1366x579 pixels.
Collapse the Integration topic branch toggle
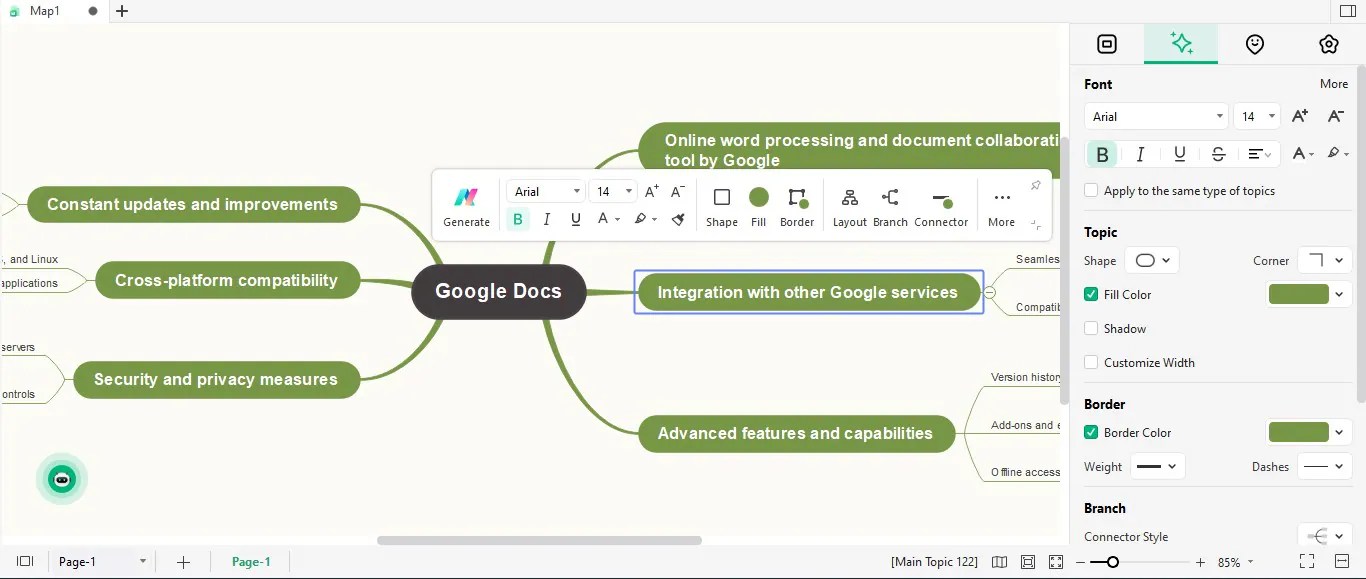coord(989,292)
